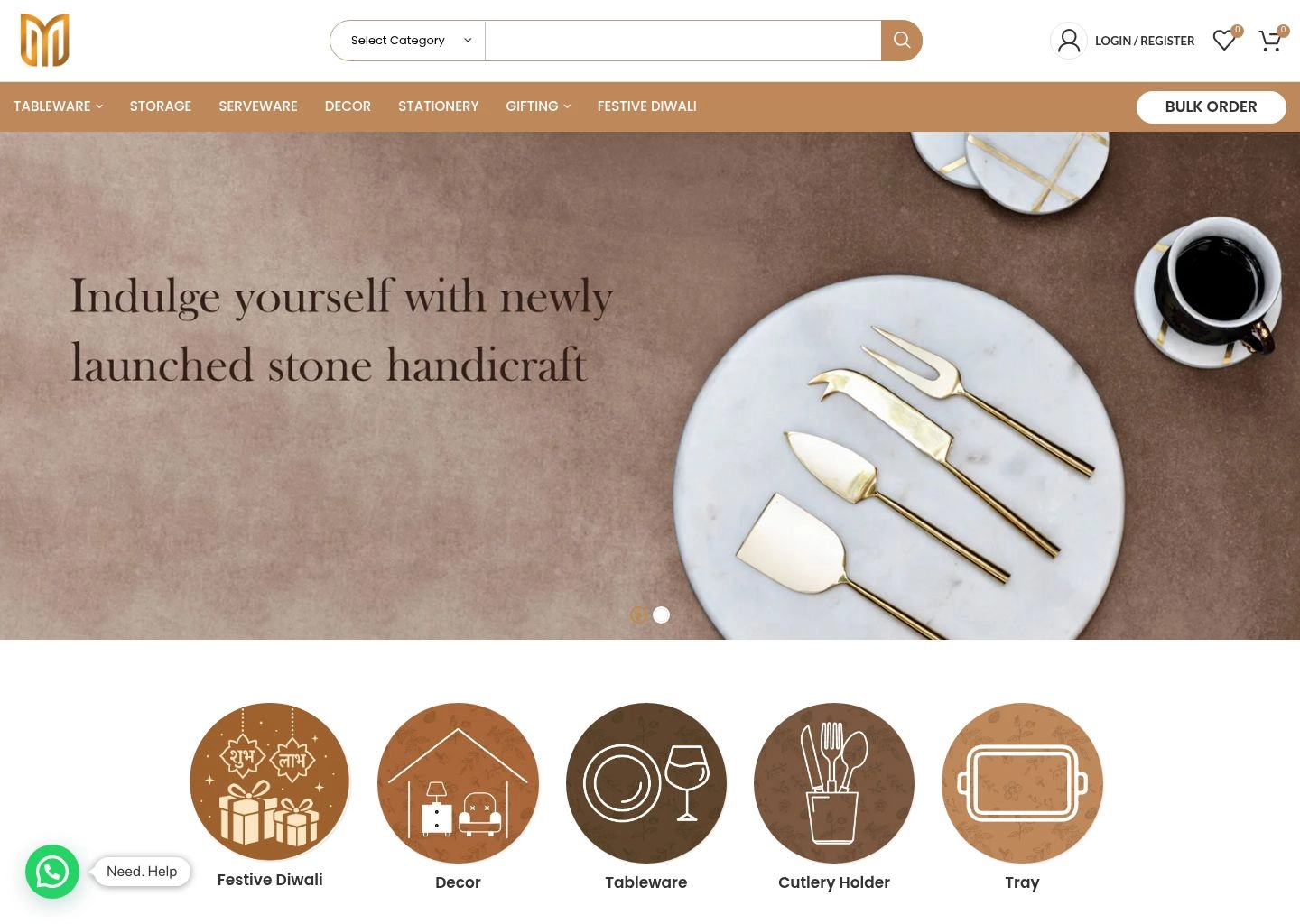This screenshot has width=1300, height=924.
Task: Click the search magnifier button
Action: [x=901, y=41]
